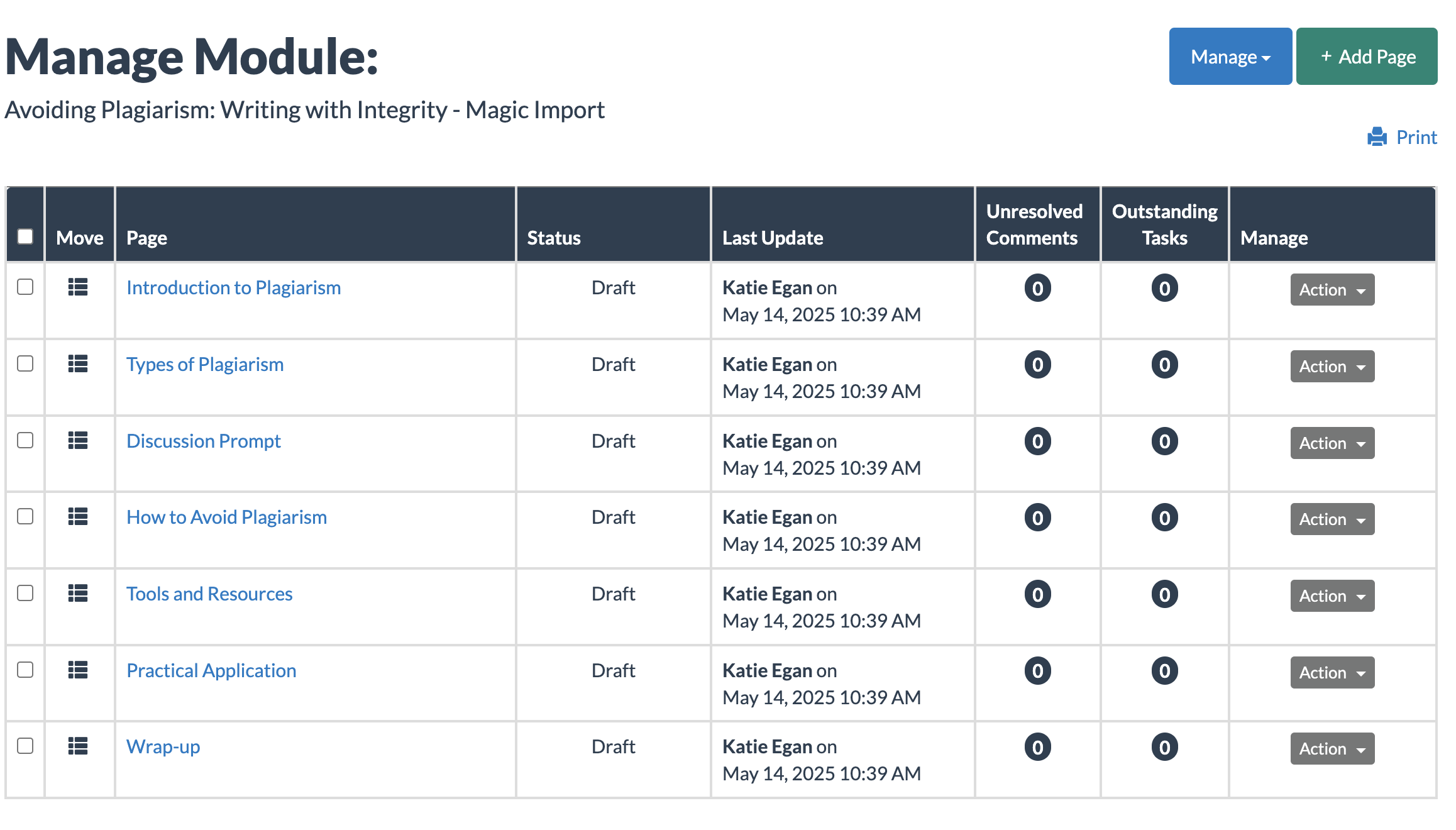
Task: Open the How to Avoid Plagiarism link
Action: pos(226,517)
